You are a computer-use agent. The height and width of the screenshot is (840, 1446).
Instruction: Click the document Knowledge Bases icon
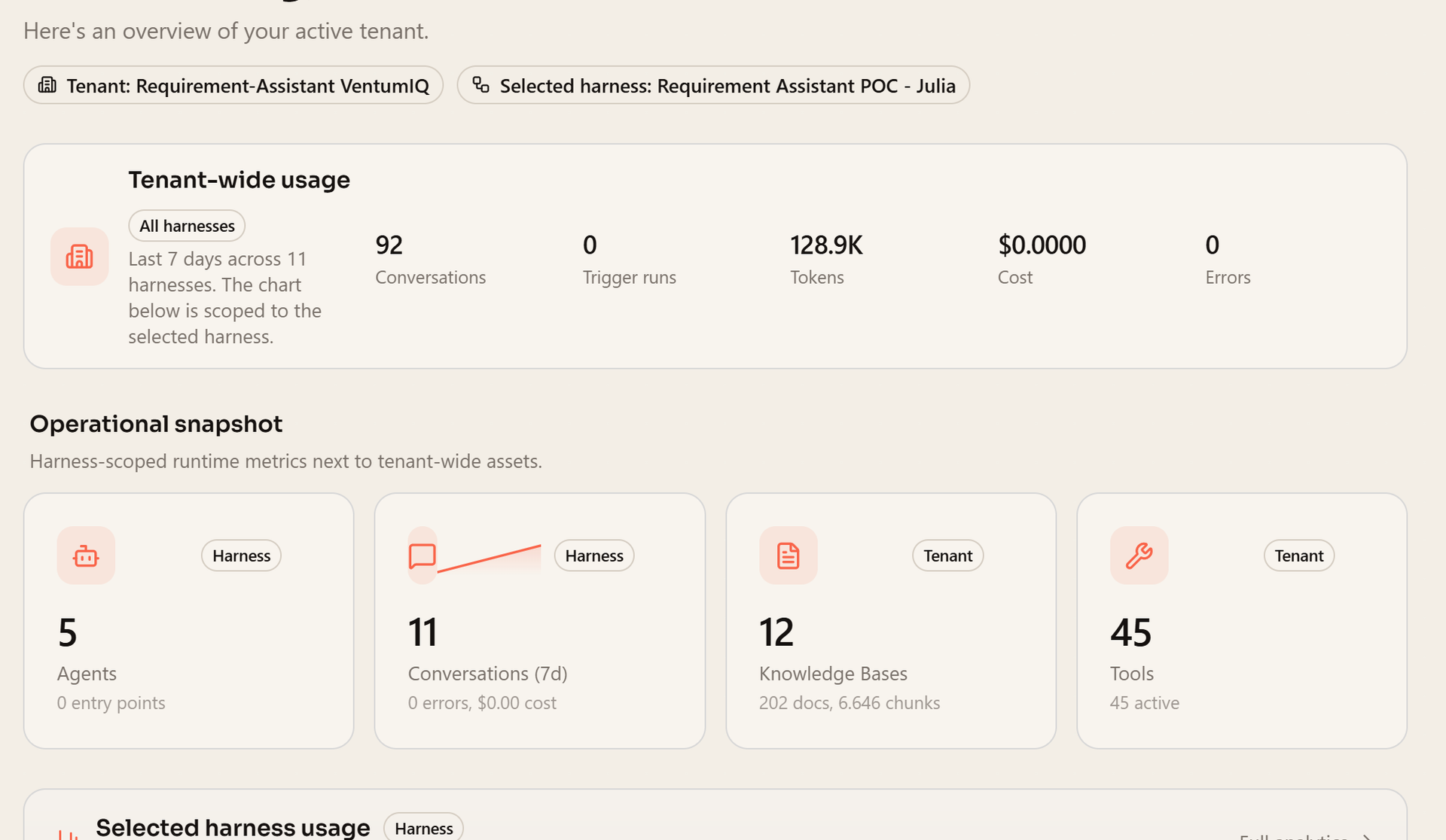(789, 555)
